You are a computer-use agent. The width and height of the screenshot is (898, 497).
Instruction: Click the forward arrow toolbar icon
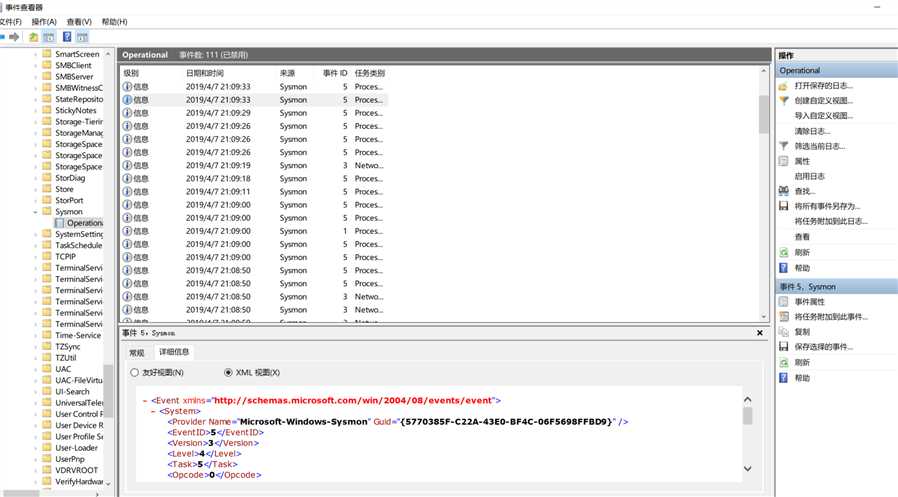click(14, 37)
